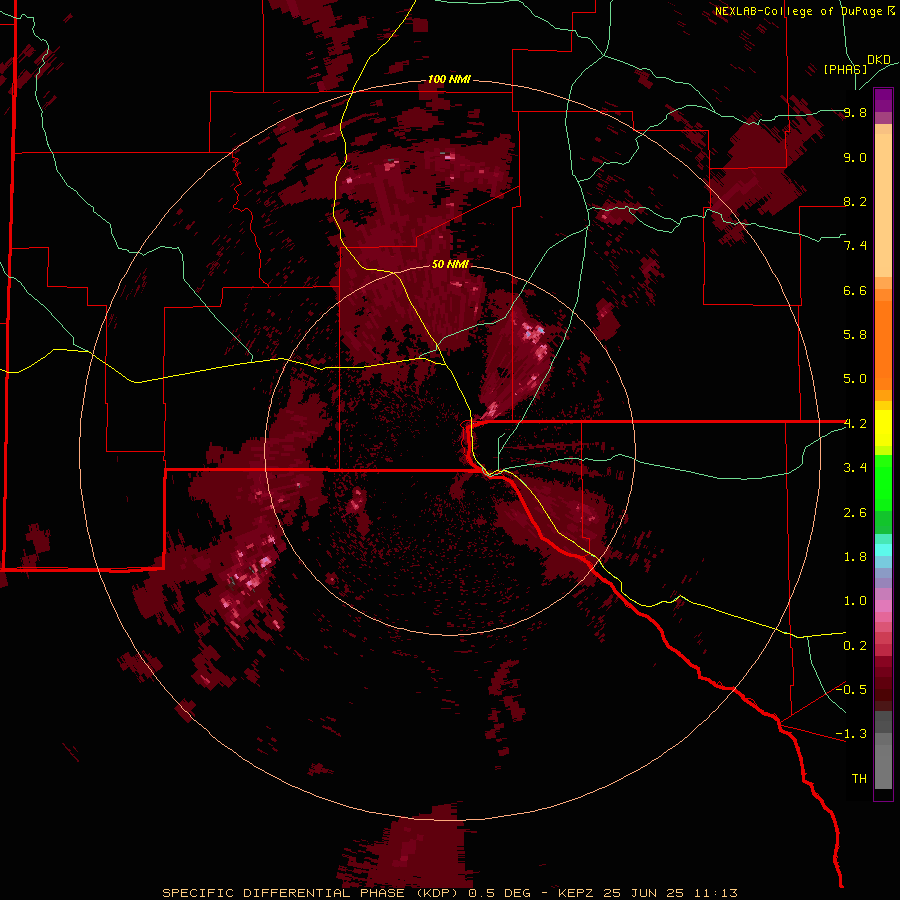Click the 5.0 value on the color scale
Image resolution: width=900 pixels, height=900 pixels.
tap(855, 379)
